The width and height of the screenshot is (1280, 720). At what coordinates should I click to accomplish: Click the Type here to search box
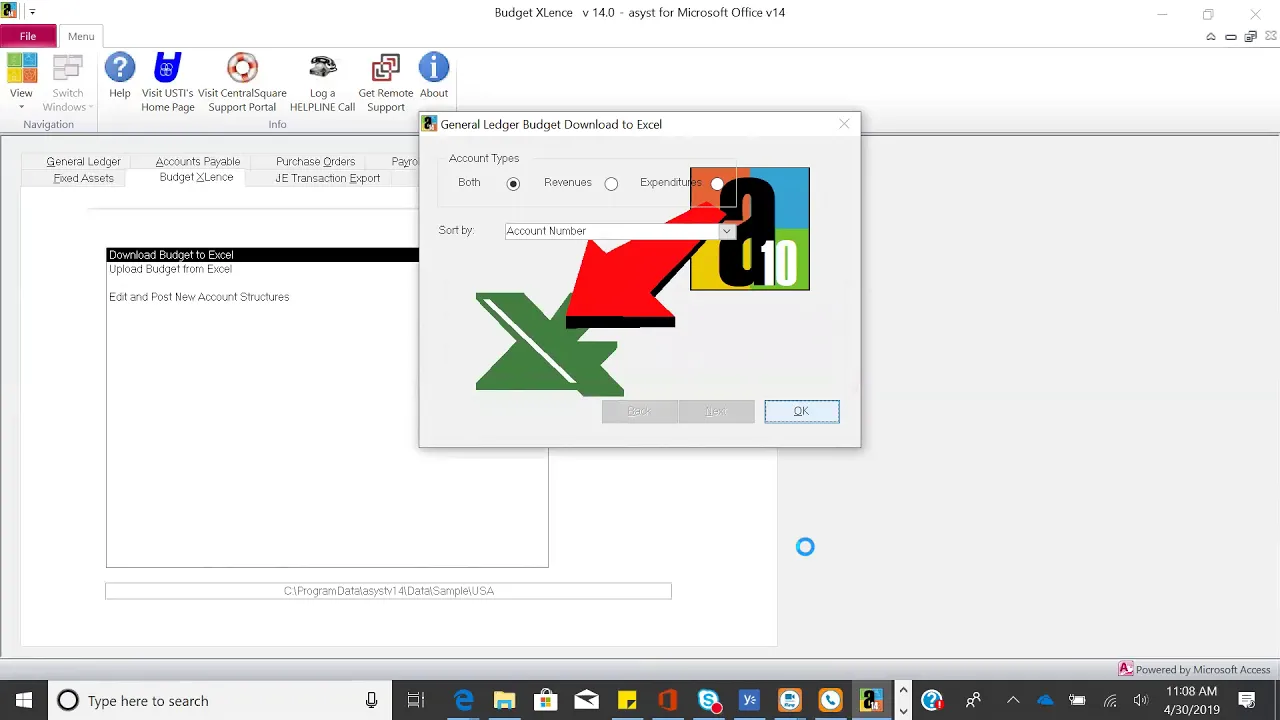[218, 700]
